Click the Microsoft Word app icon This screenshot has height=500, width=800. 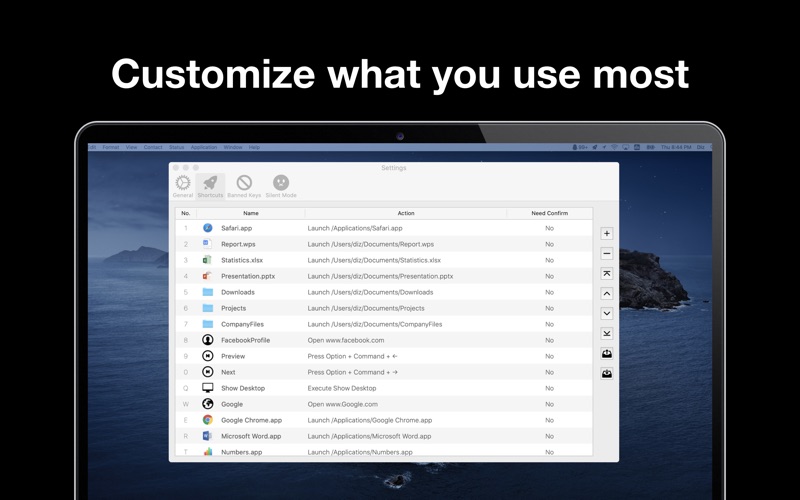pyautogui.click(x=208, y=436)
